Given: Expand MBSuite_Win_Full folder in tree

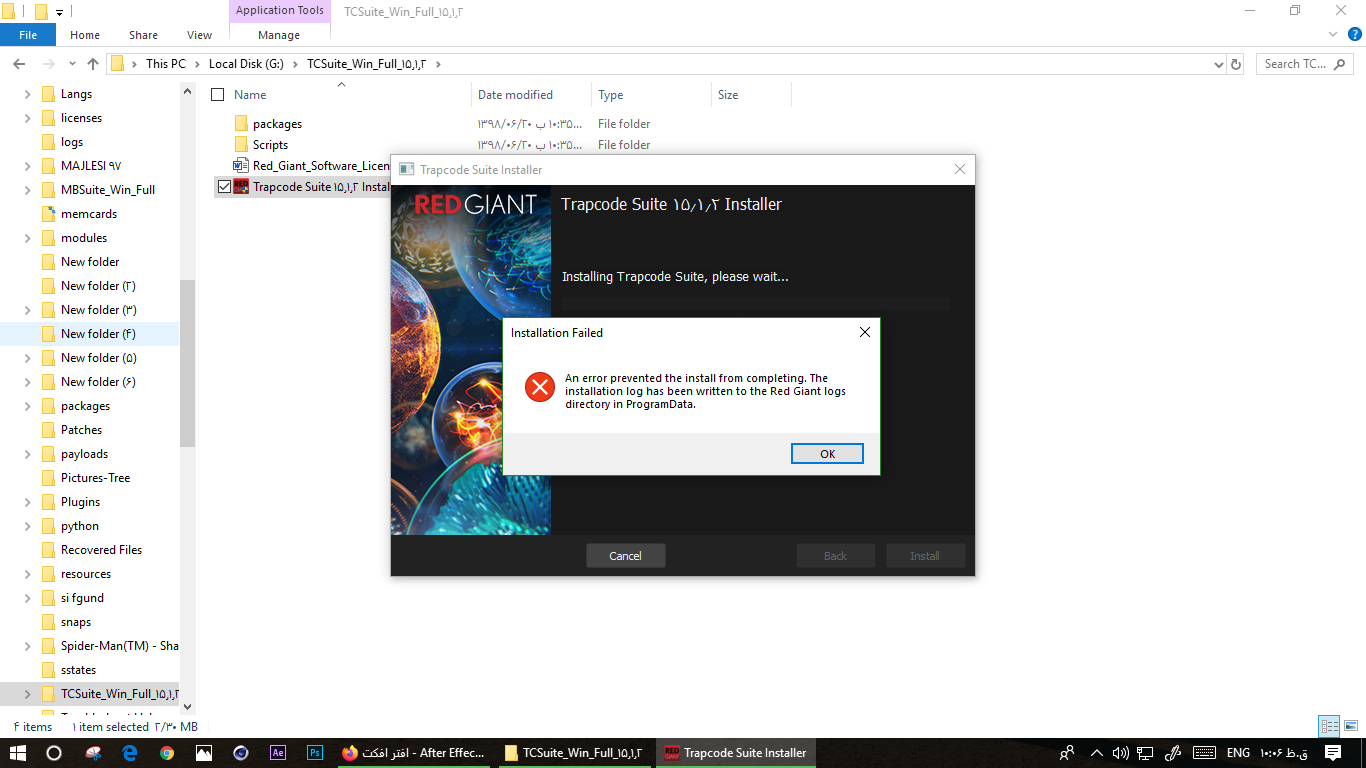Looking at the screenshot, I should pos(27,190).
